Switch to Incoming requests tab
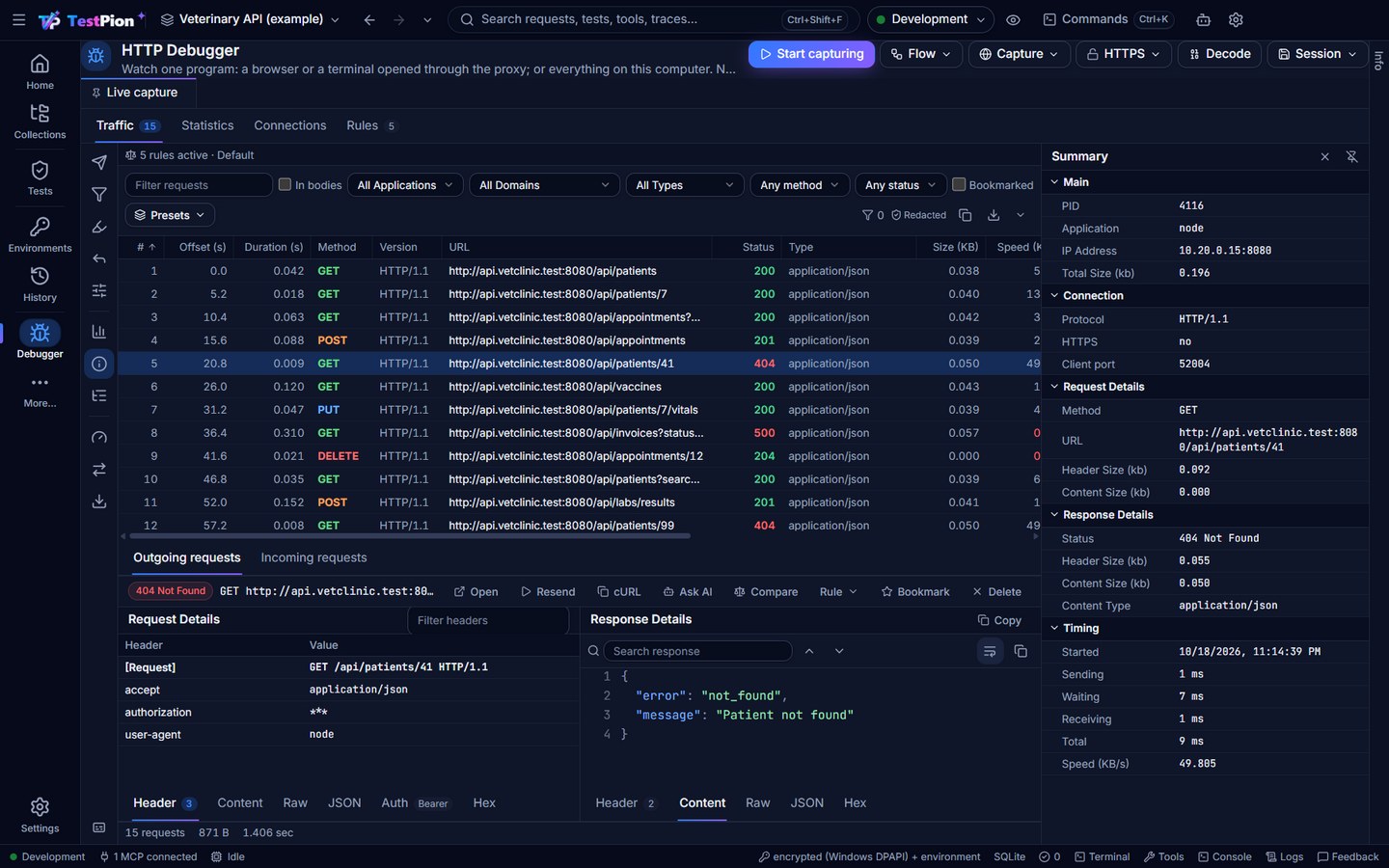This screenshot has height=868, width=1389. click(313, 557)
